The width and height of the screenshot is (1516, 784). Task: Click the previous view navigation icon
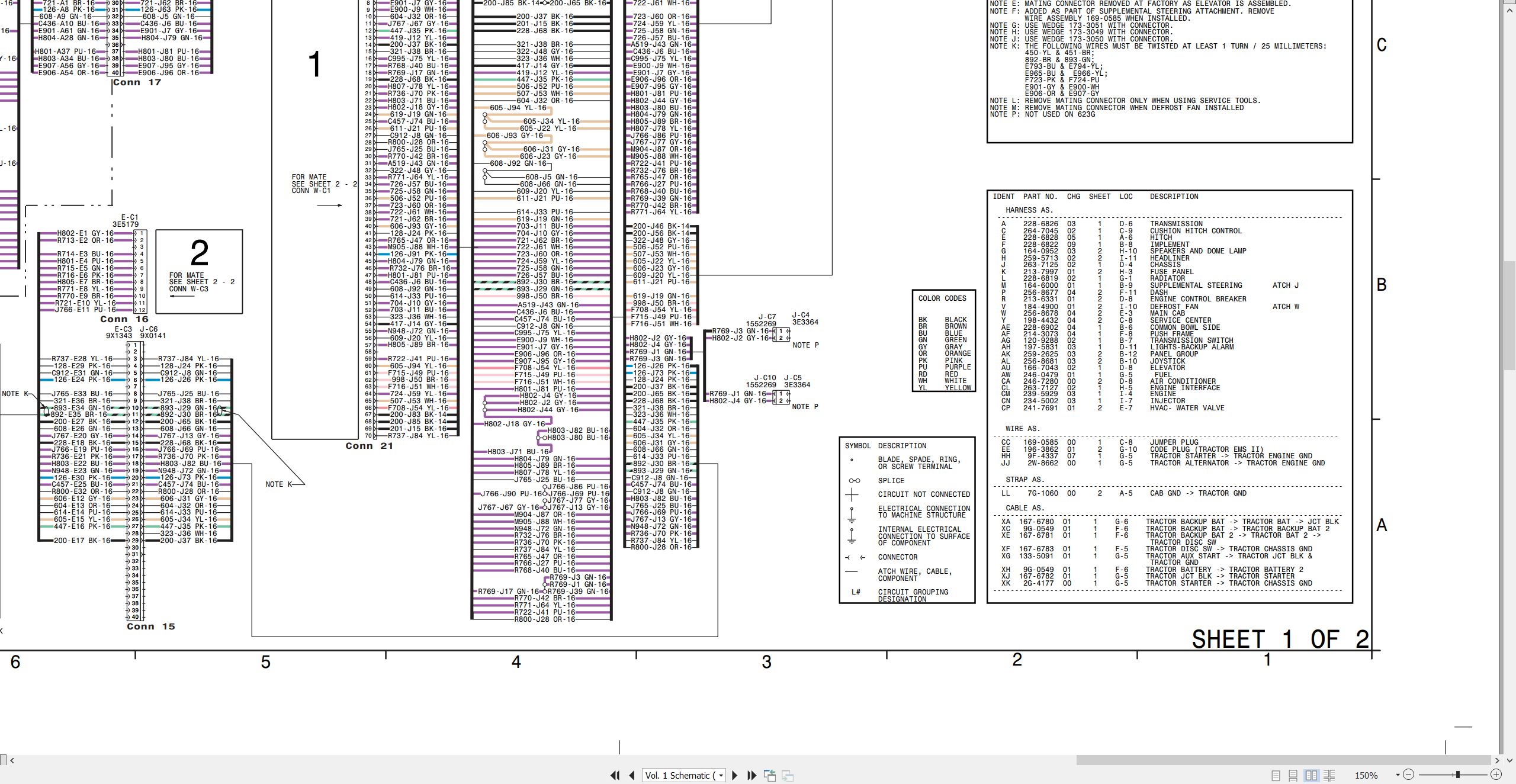click(770, 775)
